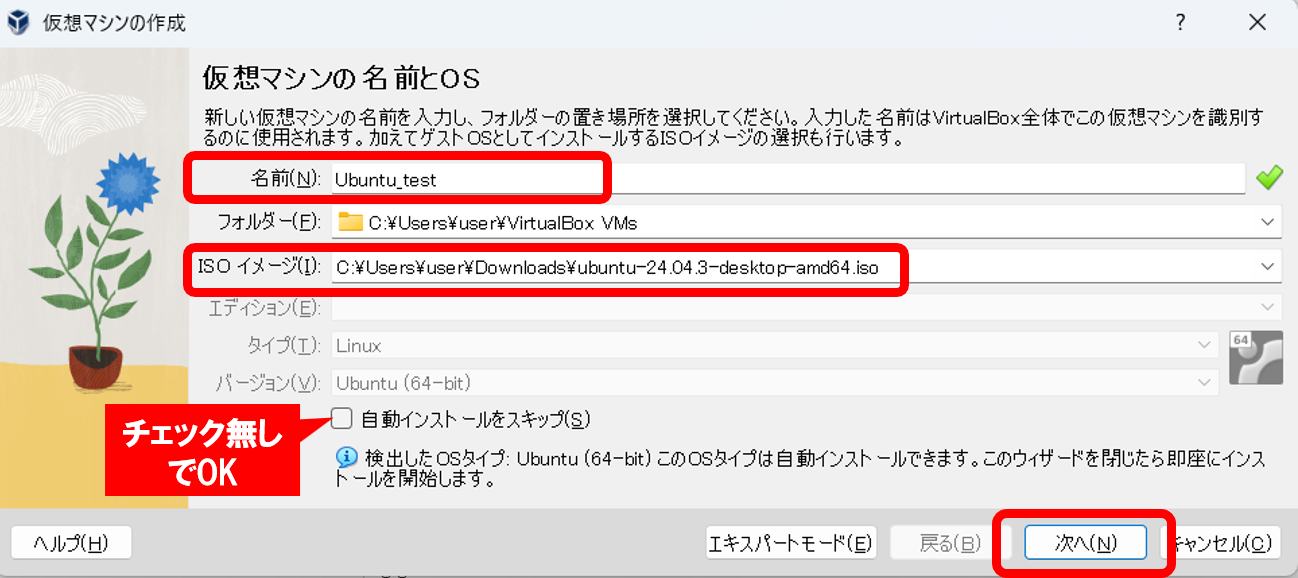The image size is (1298, 578).
Task: Click the 戻る(B) back button
Action: pos(949,543)
